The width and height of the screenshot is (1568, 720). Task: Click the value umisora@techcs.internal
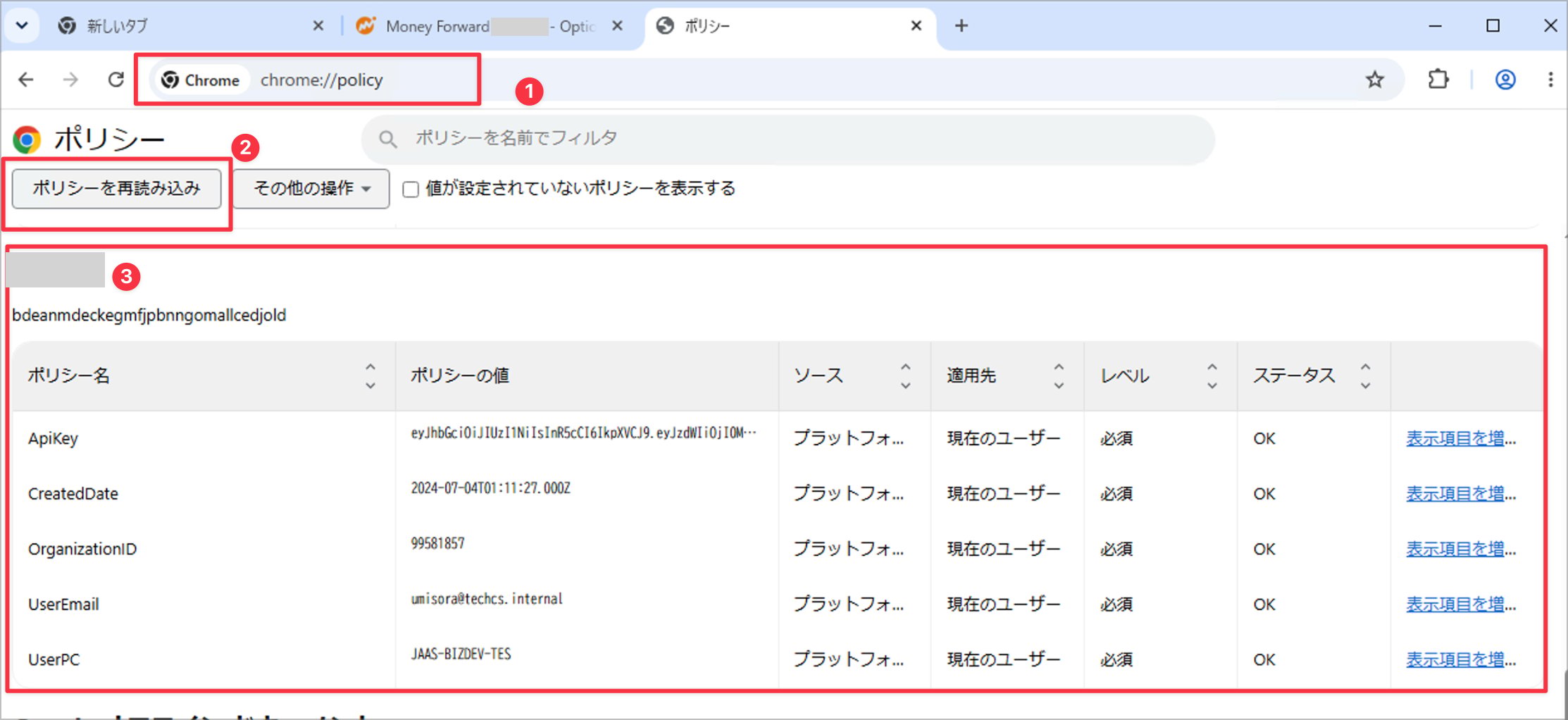click(x=487, y=599)
